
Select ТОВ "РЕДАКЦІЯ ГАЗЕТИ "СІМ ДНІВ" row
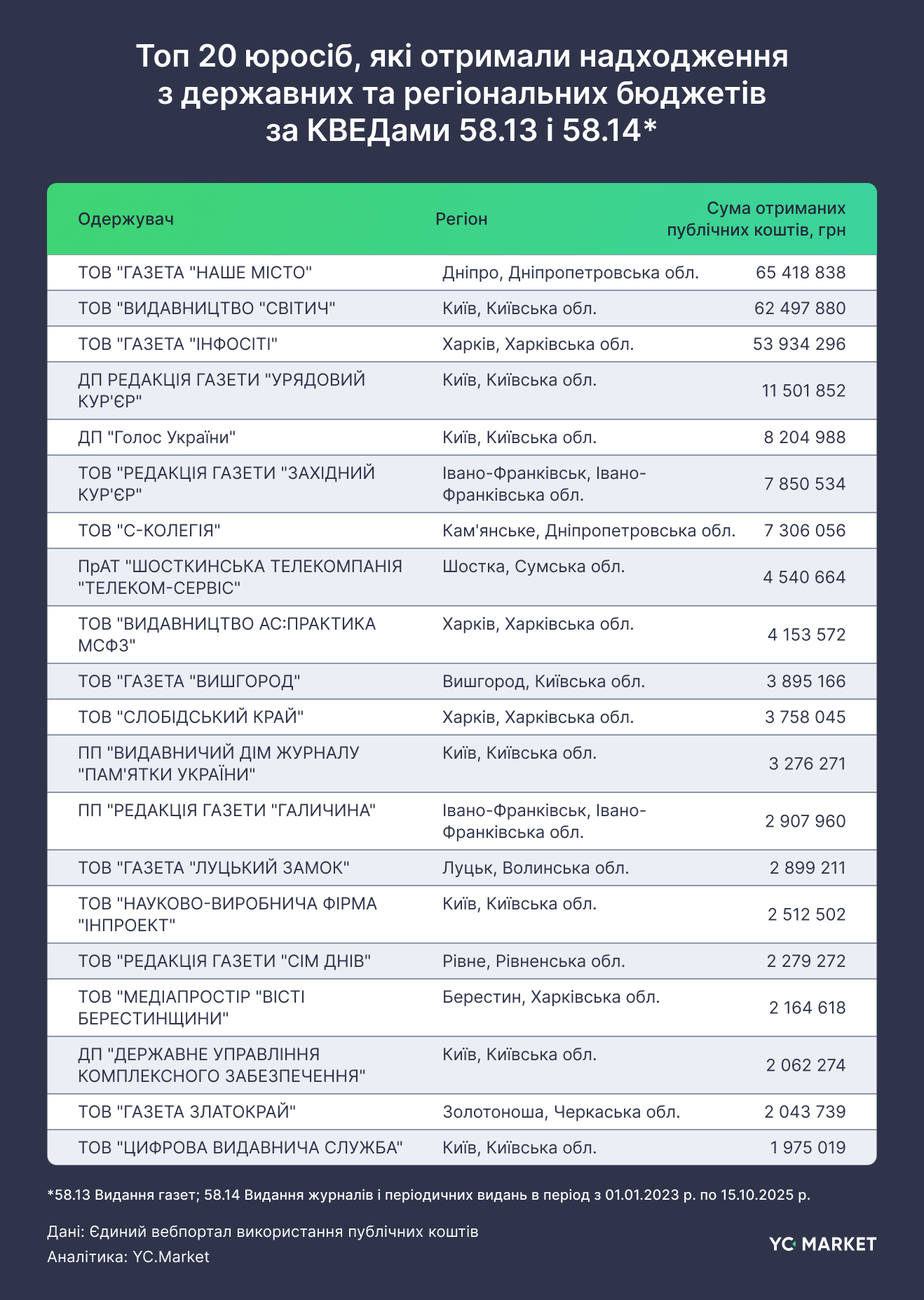224,961
